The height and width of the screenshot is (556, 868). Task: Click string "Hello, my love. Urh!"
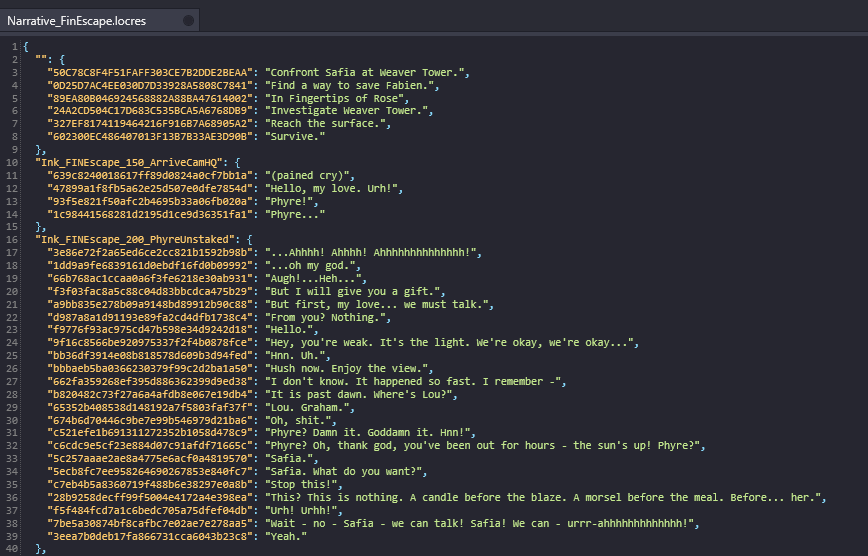point(331,188)
